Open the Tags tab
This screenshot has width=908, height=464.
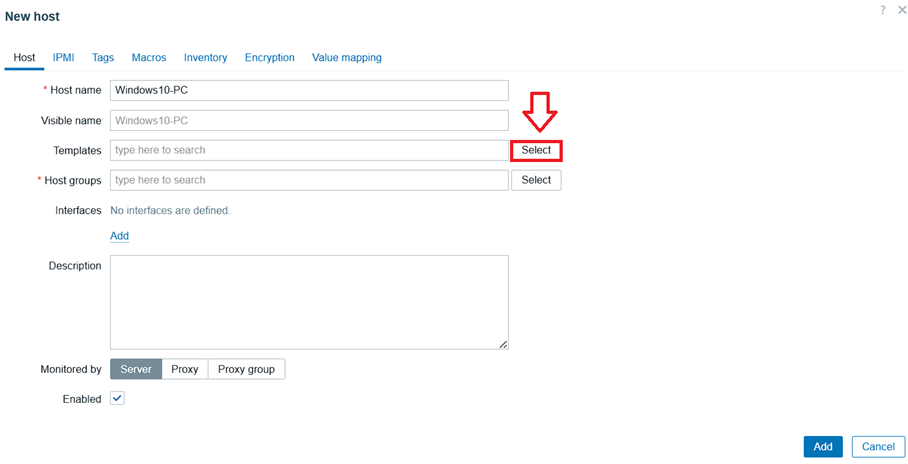[x=103, y=58]
